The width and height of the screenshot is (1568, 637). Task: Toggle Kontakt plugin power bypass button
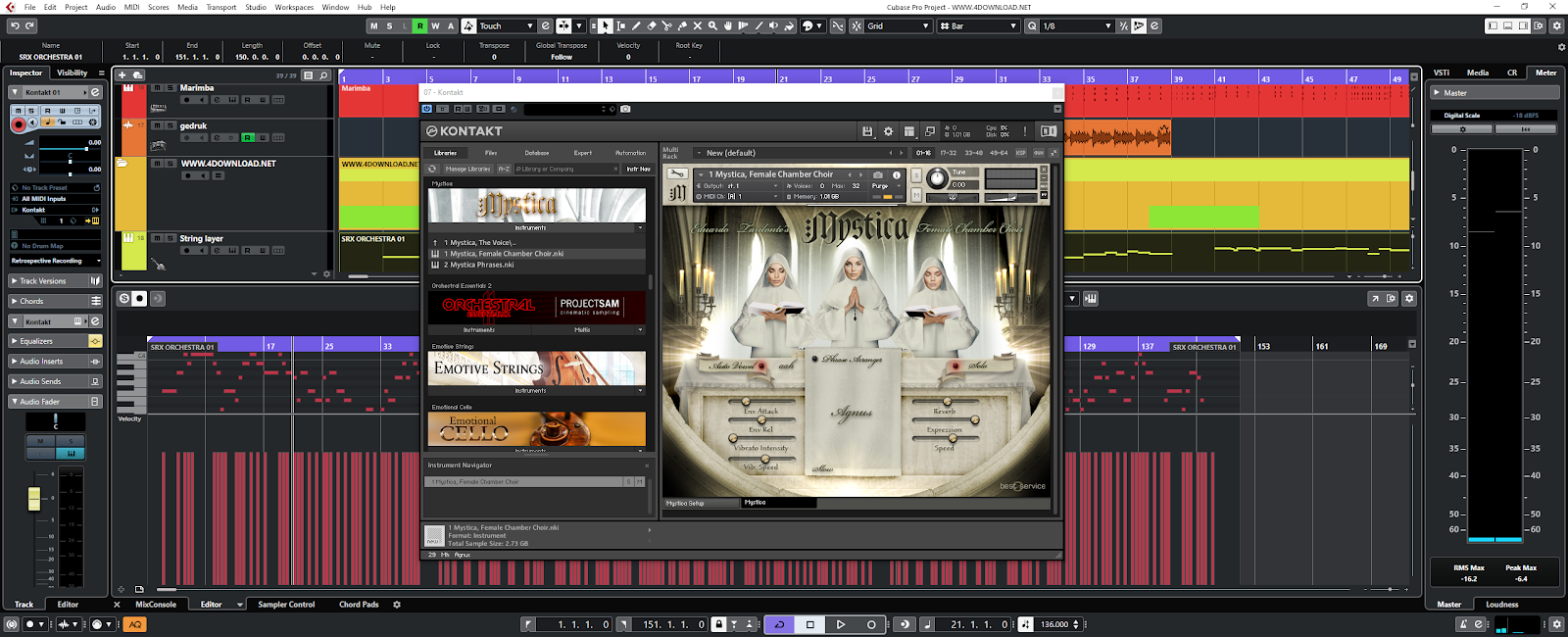[427, 109]
